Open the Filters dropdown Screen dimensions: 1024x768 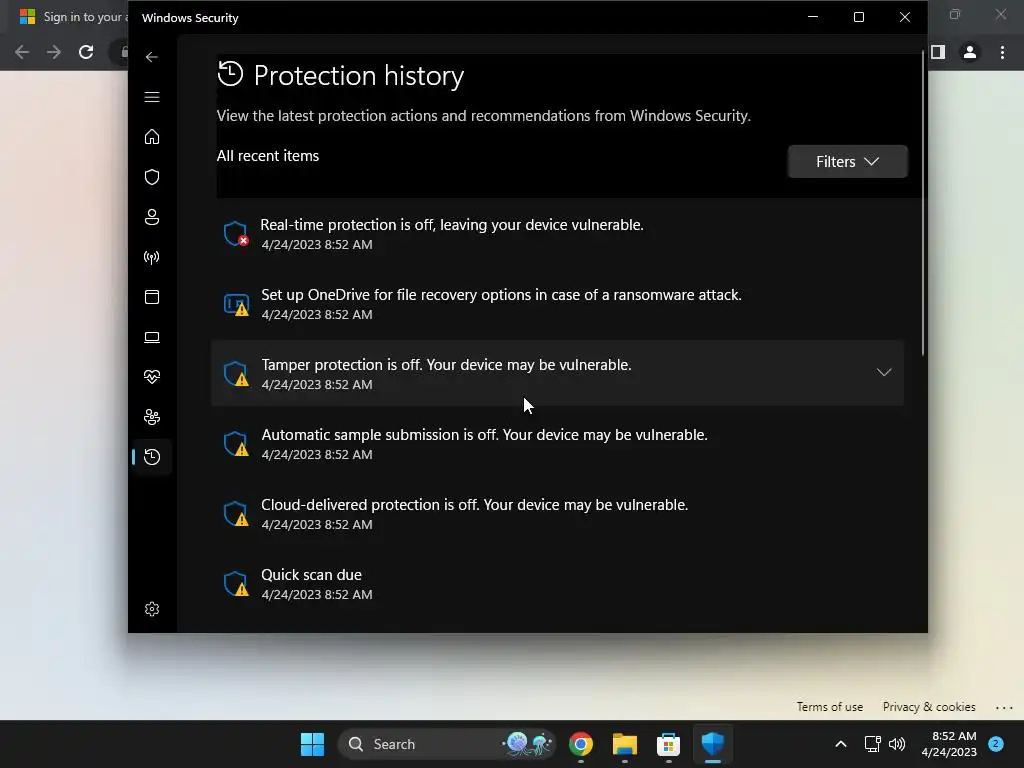click(847, 161)
